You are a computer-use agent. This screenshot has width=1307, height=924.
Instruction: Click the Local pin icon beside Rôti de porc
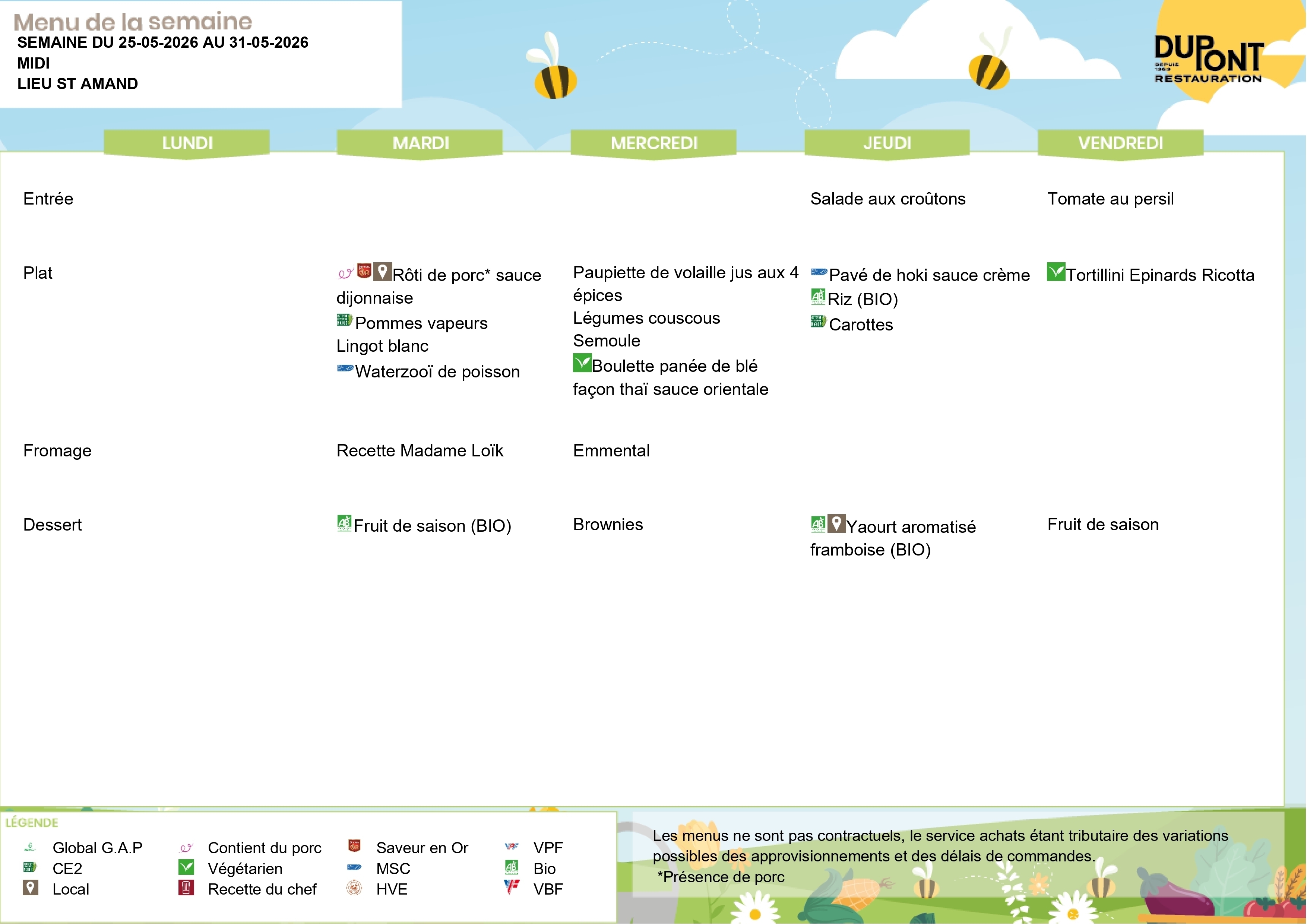pos(383,272)
